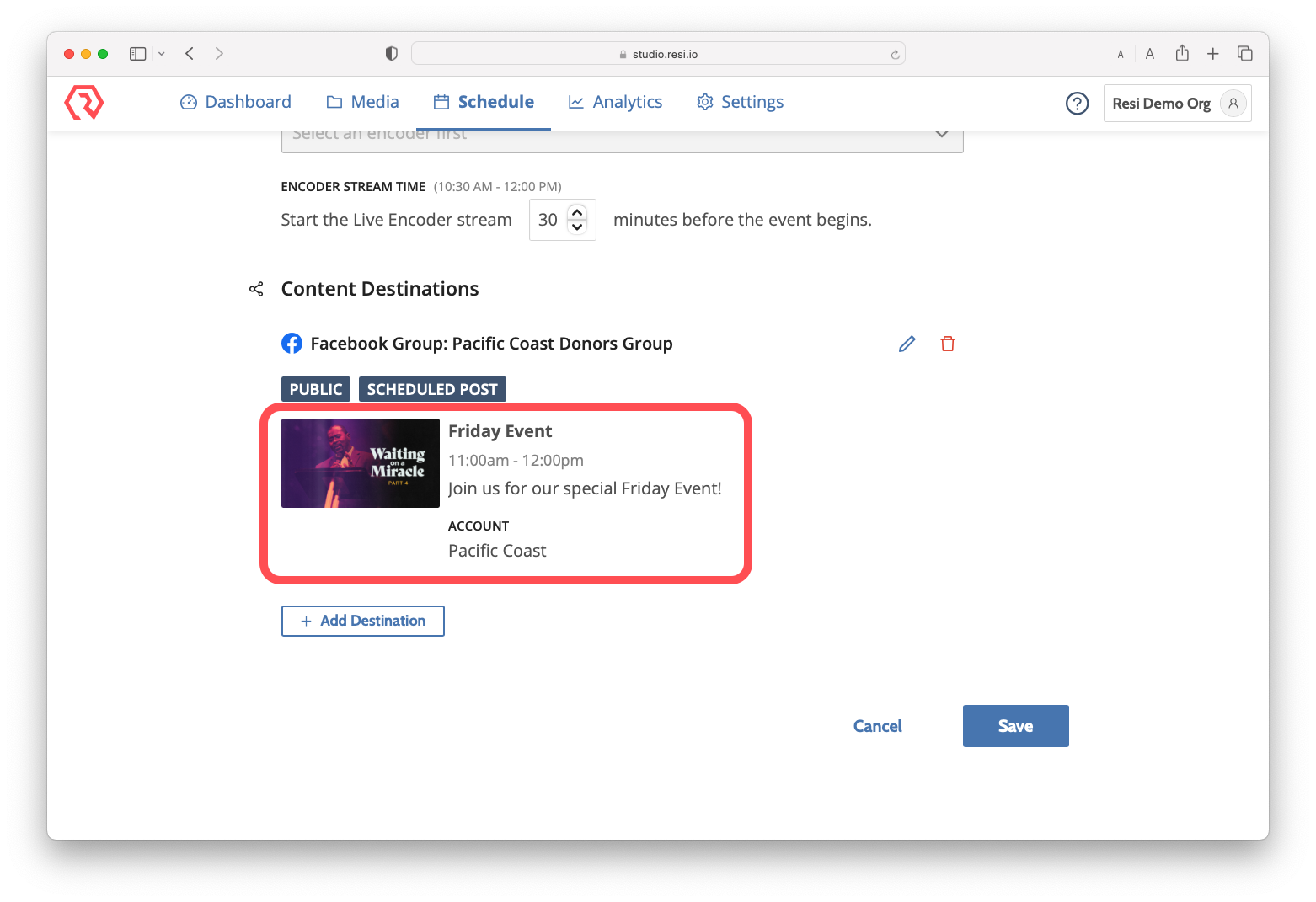Click the Media folder icon
The height and width of the screenshot is (902, 1316).
[x=333, y=101]
